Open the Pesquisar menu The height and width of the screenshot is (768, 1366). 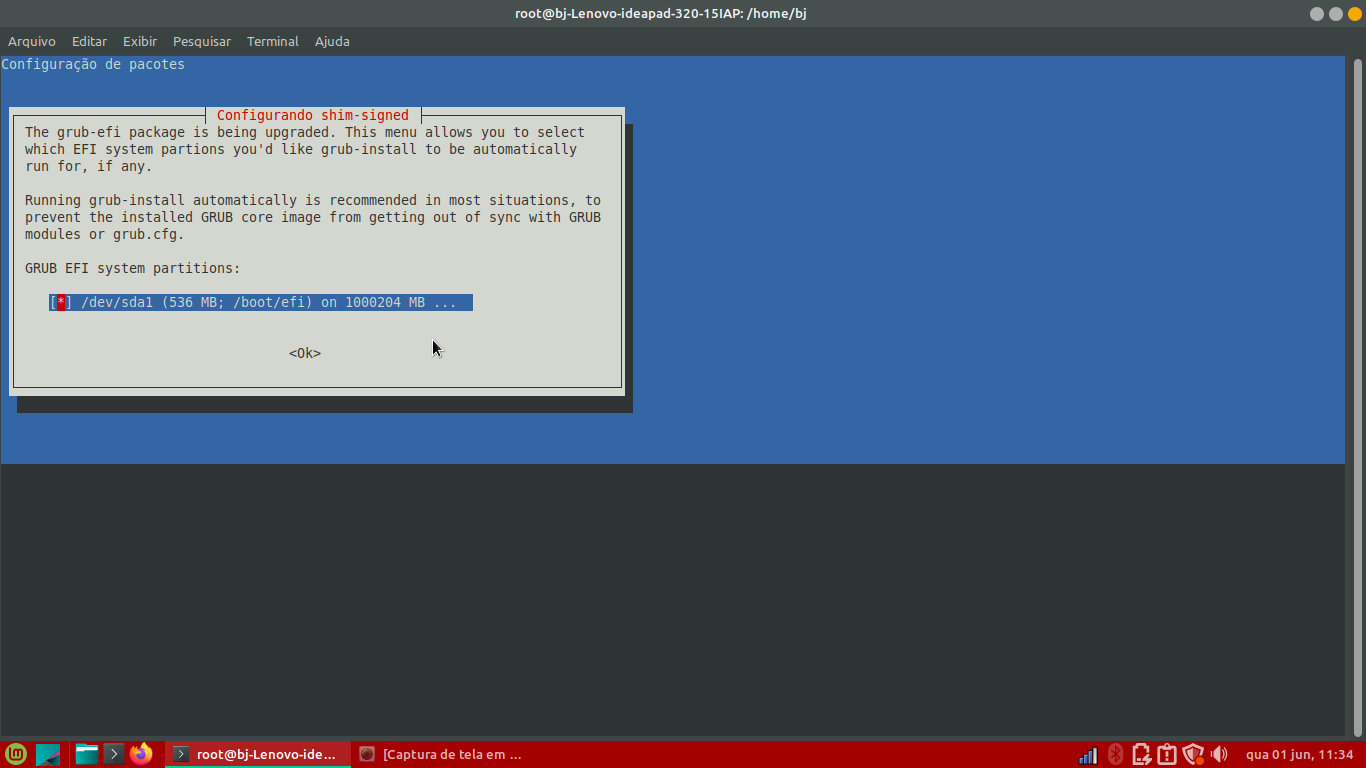[x=201, y=41]
